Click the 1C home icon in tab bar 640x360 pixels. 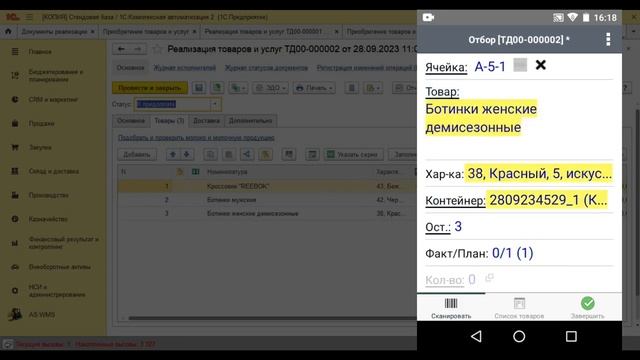click(8, 31)
